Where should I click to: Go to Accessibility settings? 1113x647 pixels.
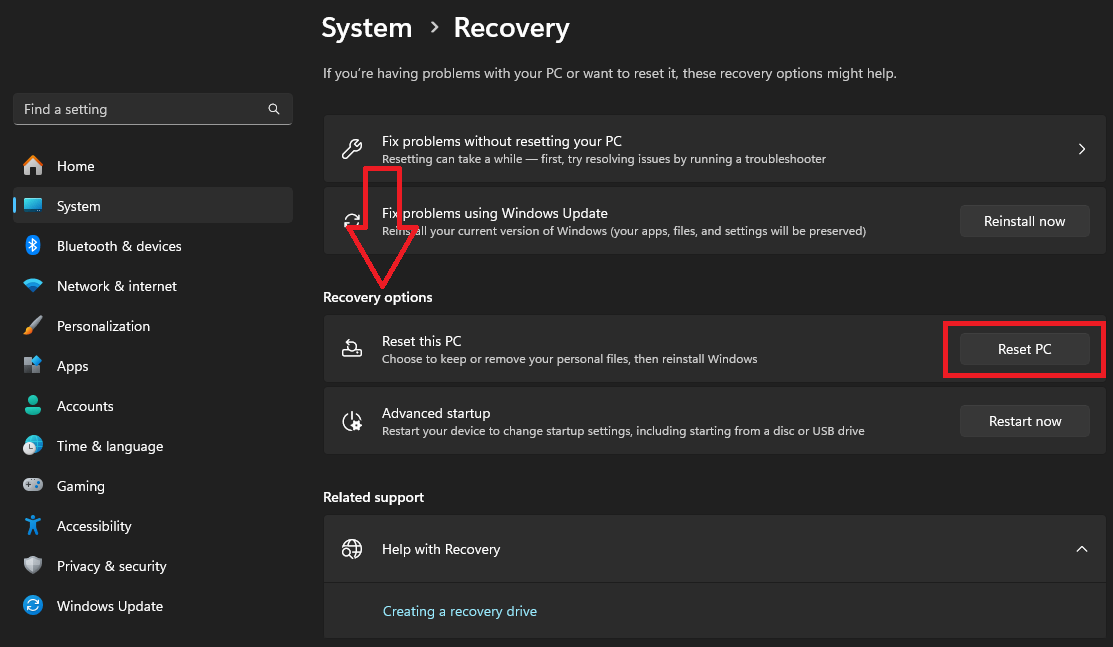pos(94,526)
